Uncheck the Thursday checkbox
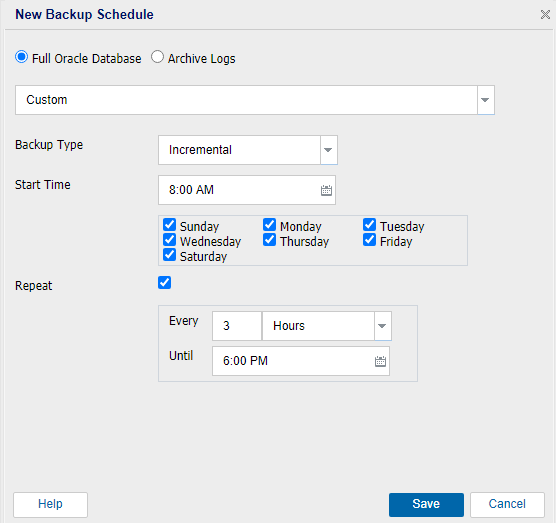The image size is (556, 523). tap(269, 240)
